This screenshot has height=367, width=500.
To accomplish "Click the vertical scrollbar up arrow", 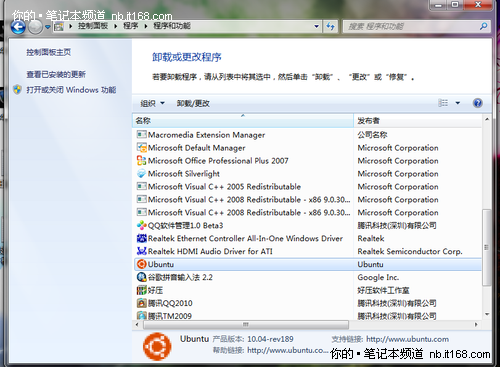I will click(487, 119).
